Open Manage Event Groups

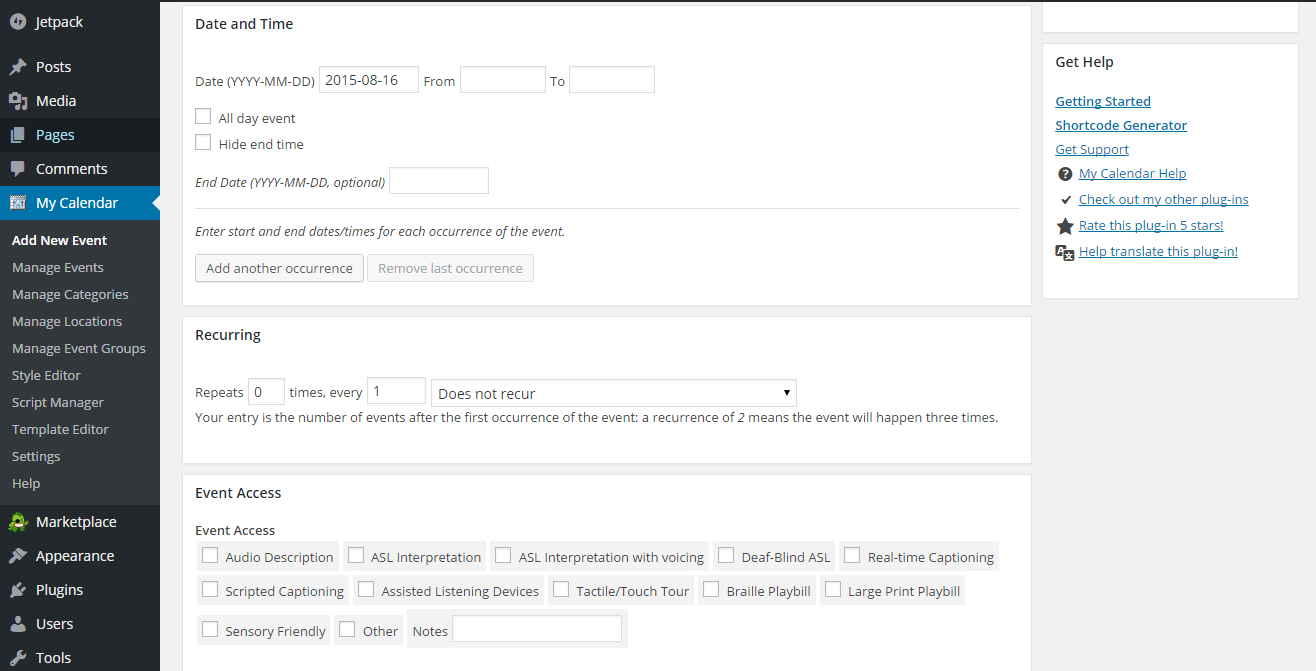[79, 348]
